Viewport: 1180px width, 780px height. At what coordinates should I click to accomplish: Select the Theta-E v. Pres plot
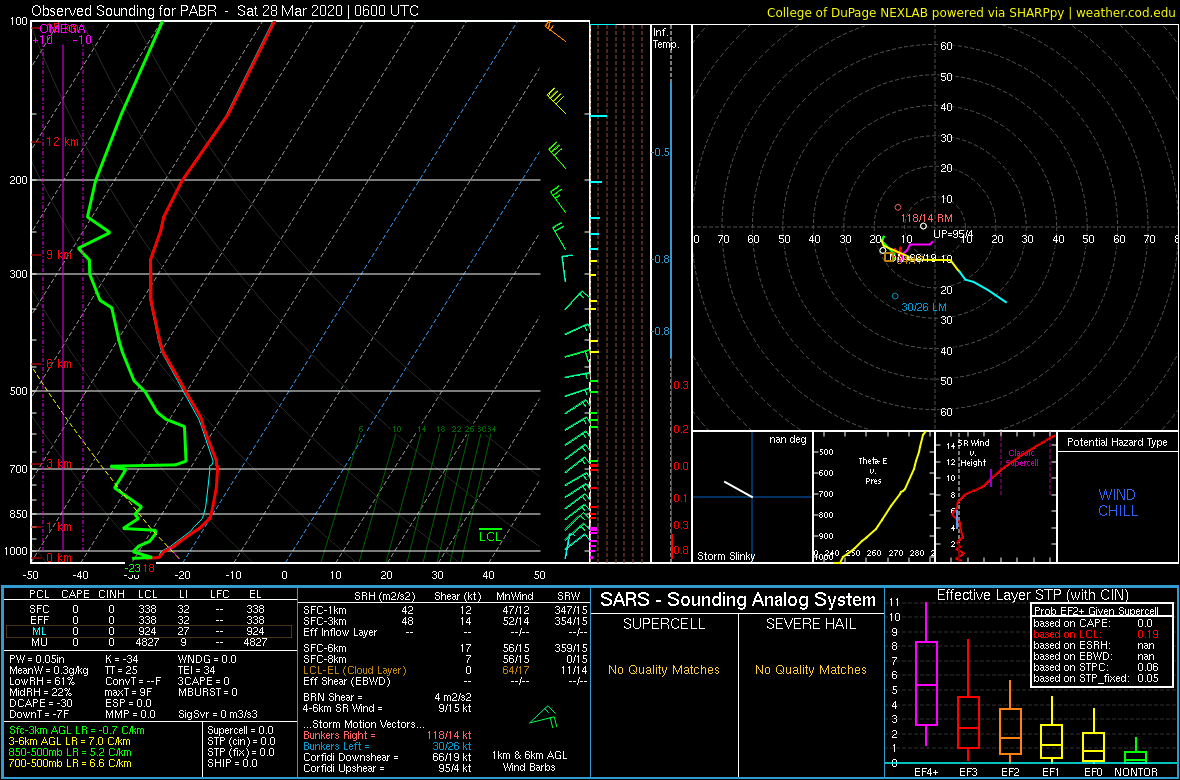click(x=873, y=497)
